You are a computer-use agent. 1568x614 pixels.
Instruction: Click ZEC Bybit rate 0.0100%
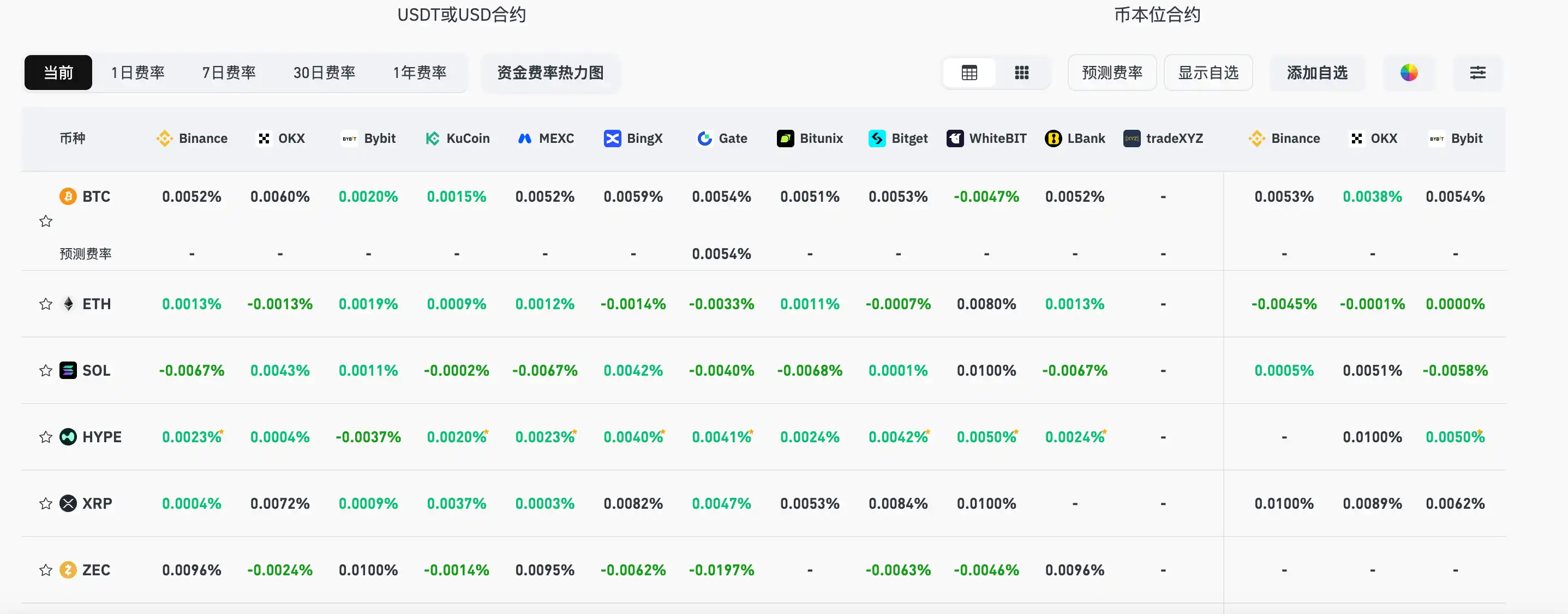368,570
